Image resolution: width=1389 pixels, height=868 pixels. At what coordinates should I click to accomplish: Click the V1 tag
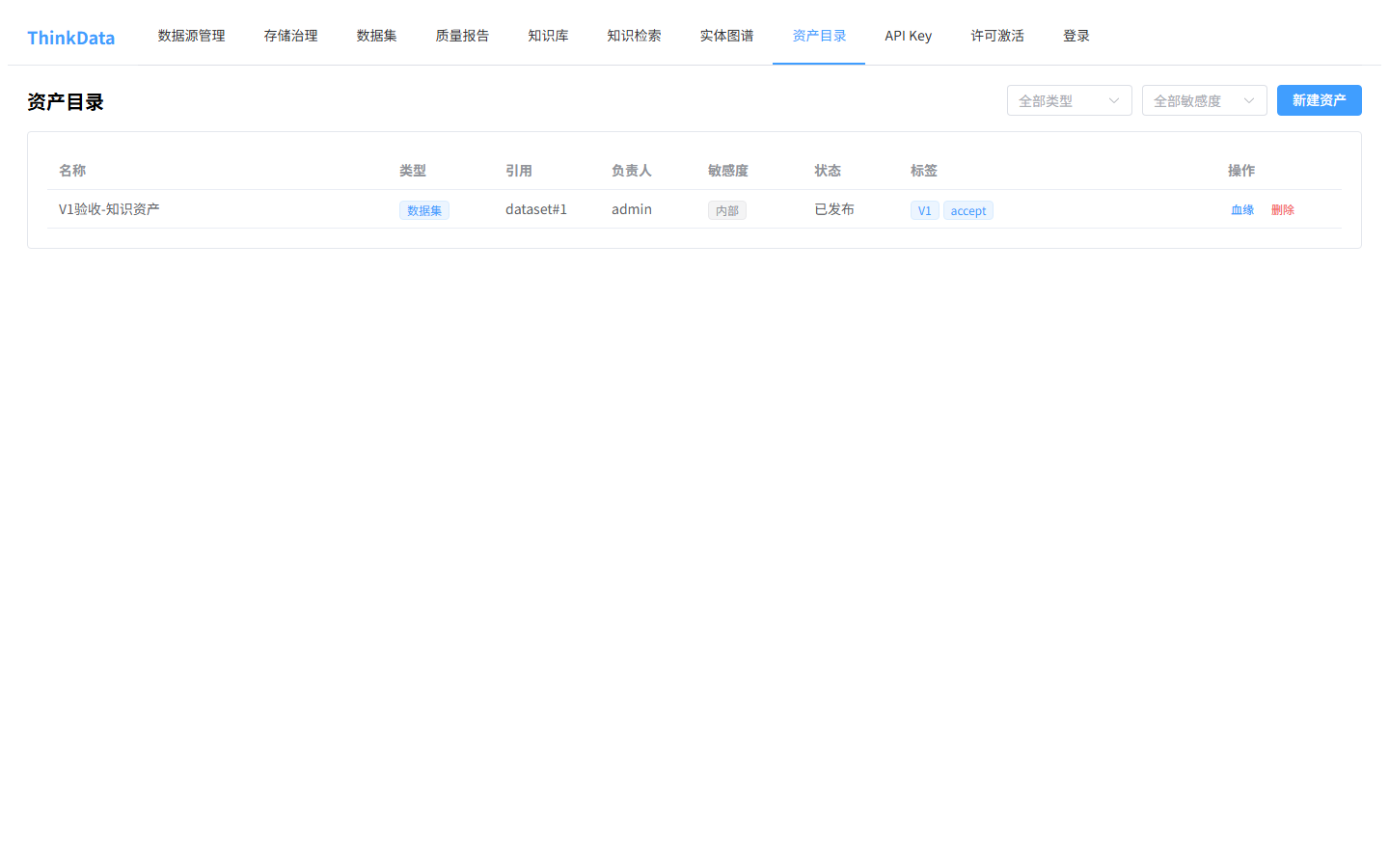925,210
